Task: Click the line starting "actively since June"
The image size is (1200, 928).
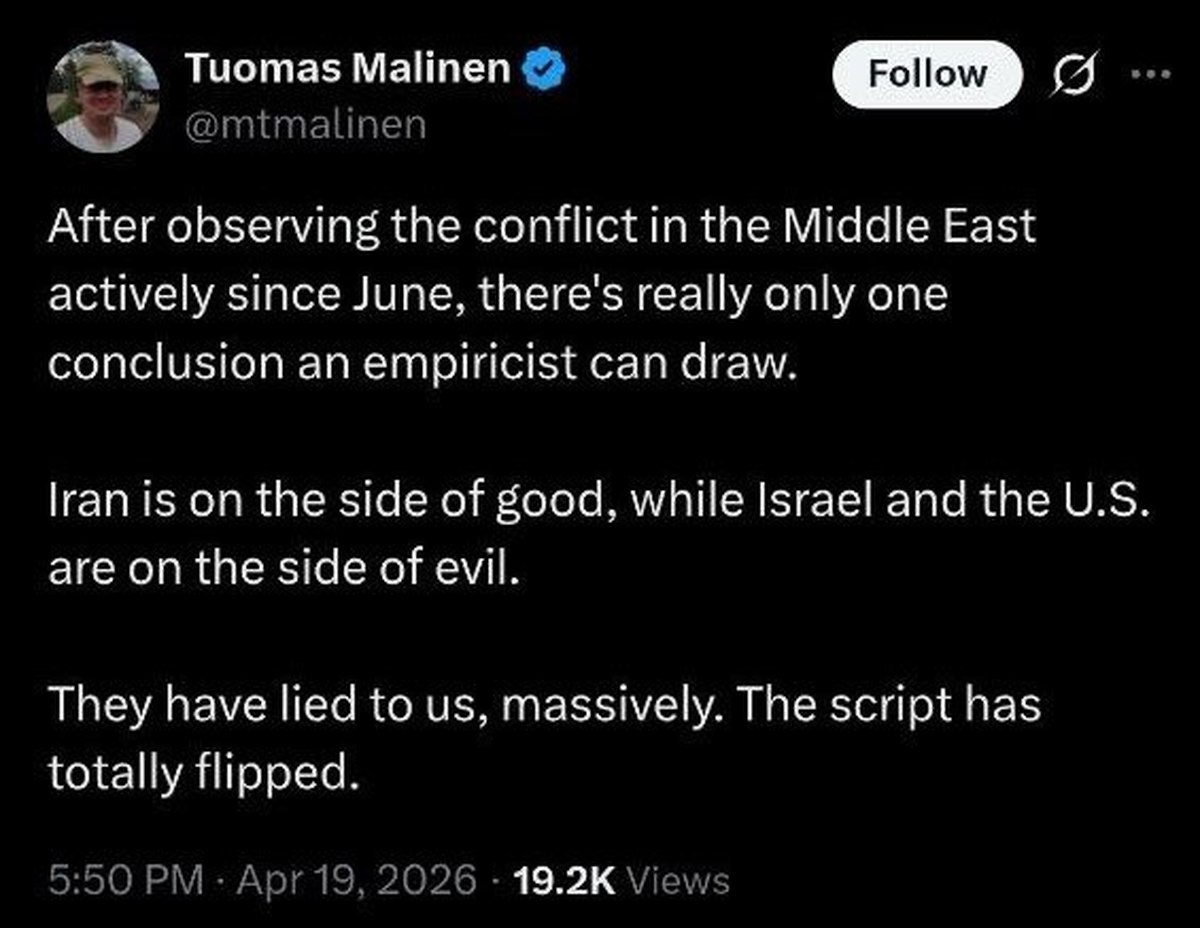Action: point(497,296)
